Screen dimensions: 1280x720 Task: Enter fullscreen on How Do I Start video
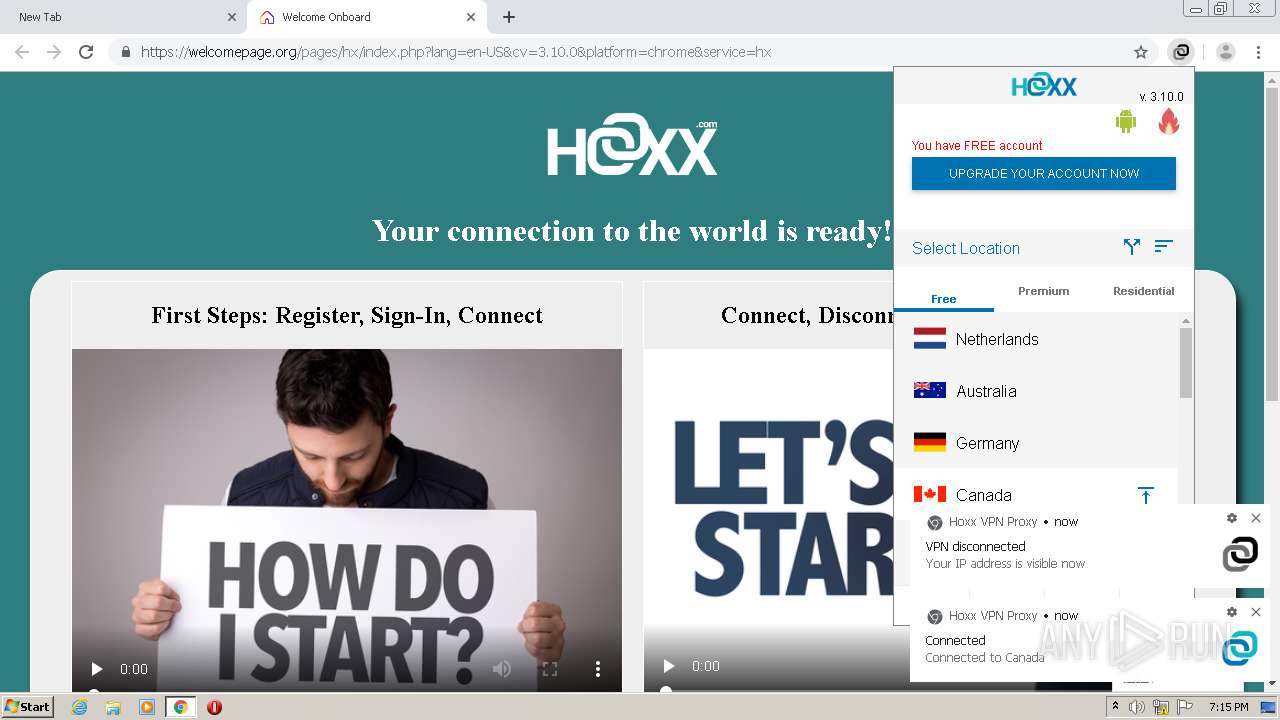(549, 669)
